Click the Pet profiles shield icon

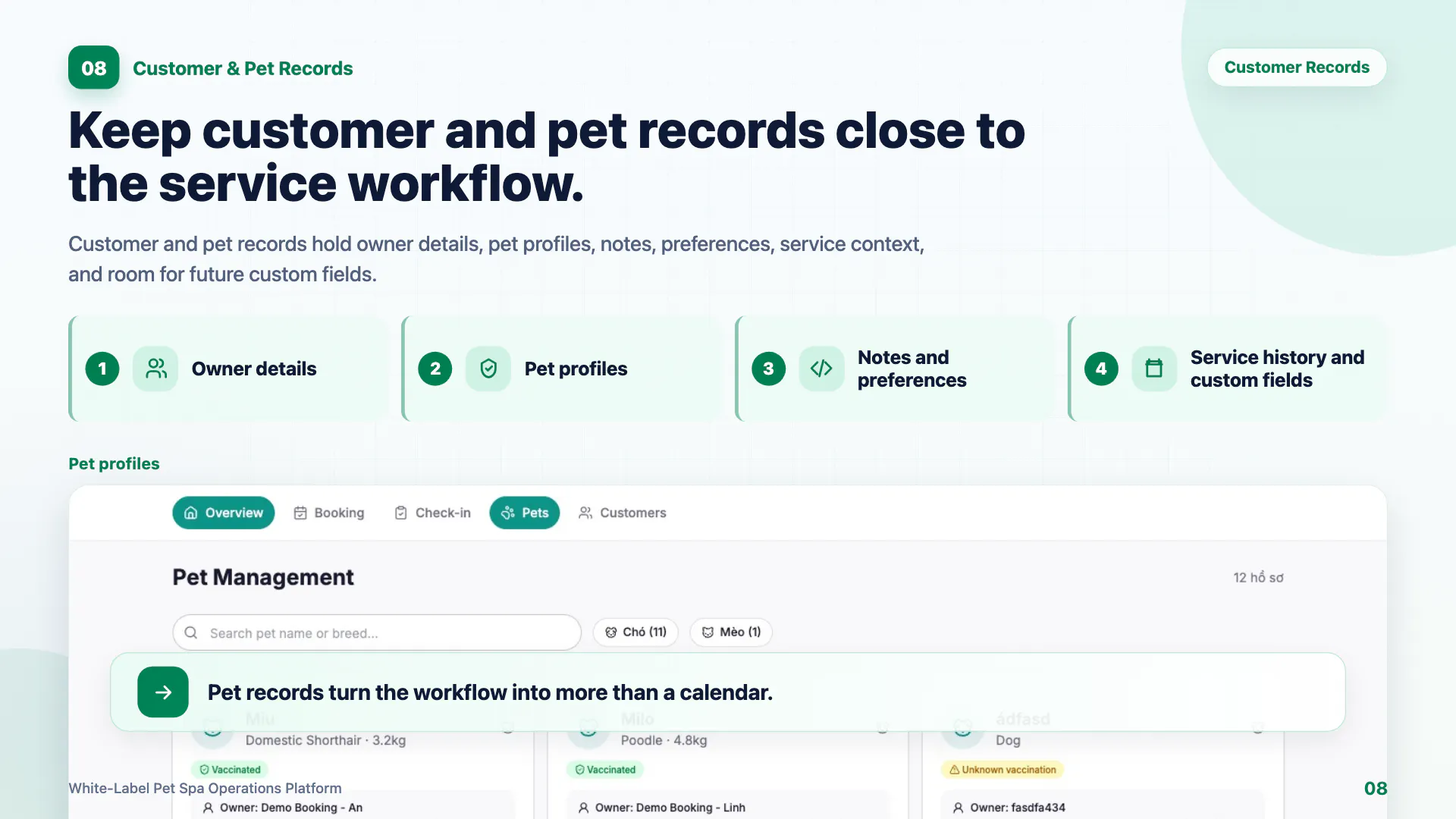(488, 369)
